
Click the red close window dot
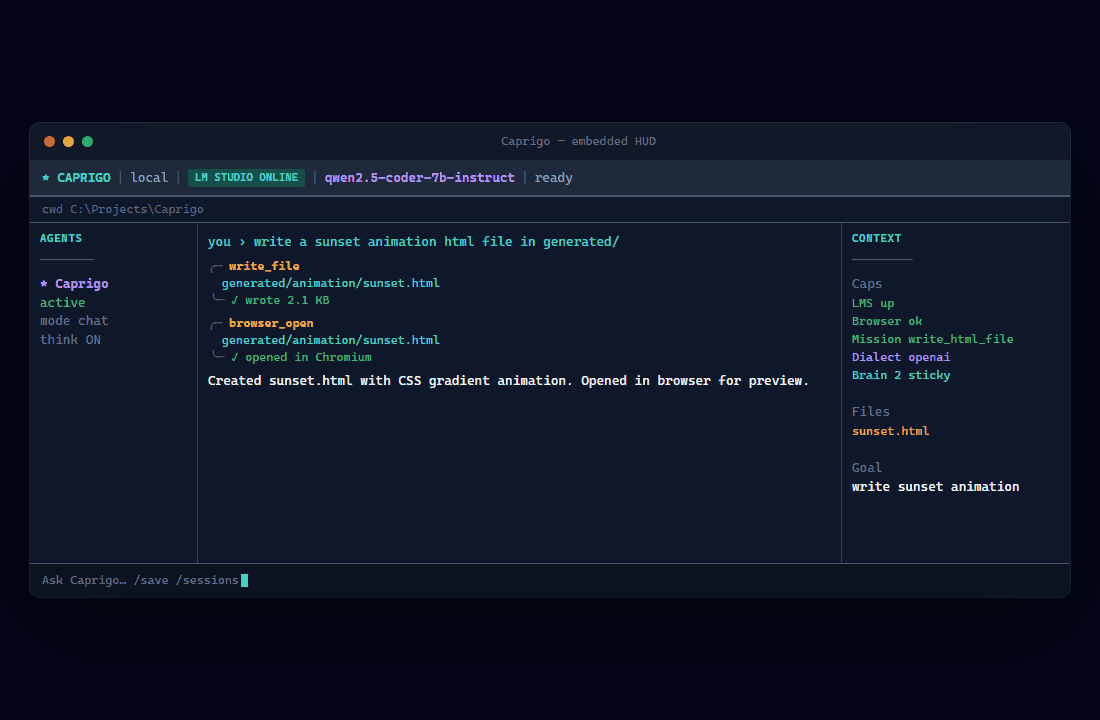tap(49, 141)
